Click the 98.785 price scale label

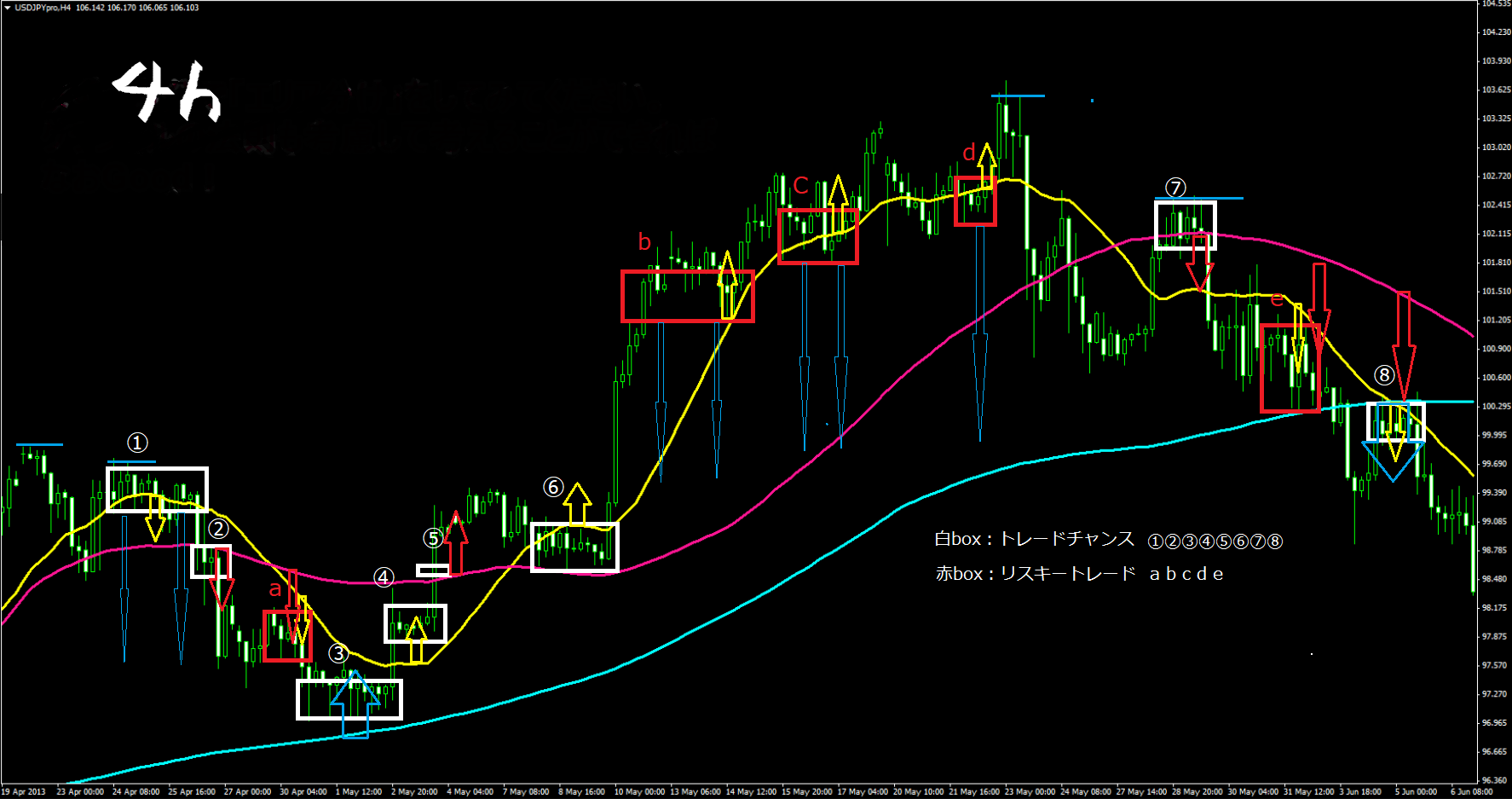(1493, 551)
